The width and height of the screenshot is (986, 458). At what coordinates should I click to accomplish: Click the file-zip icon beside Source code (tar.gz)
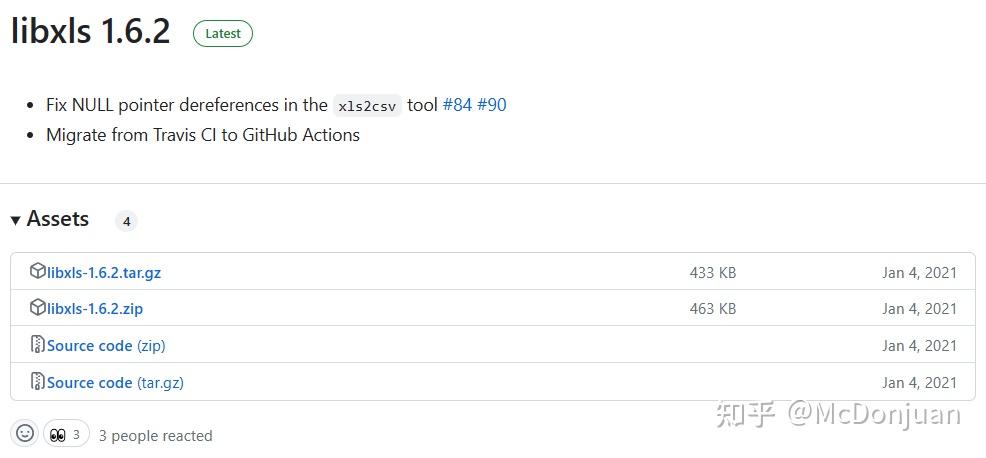tap(38, 382)
